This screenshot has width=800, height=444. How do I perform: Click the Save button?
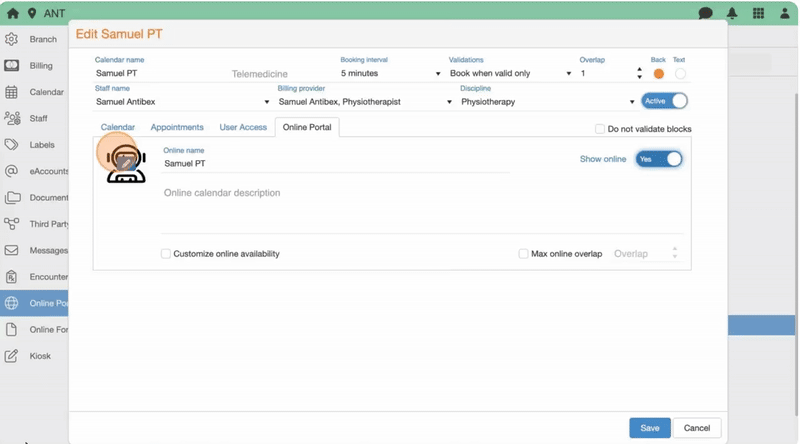[x=650, y=428]
